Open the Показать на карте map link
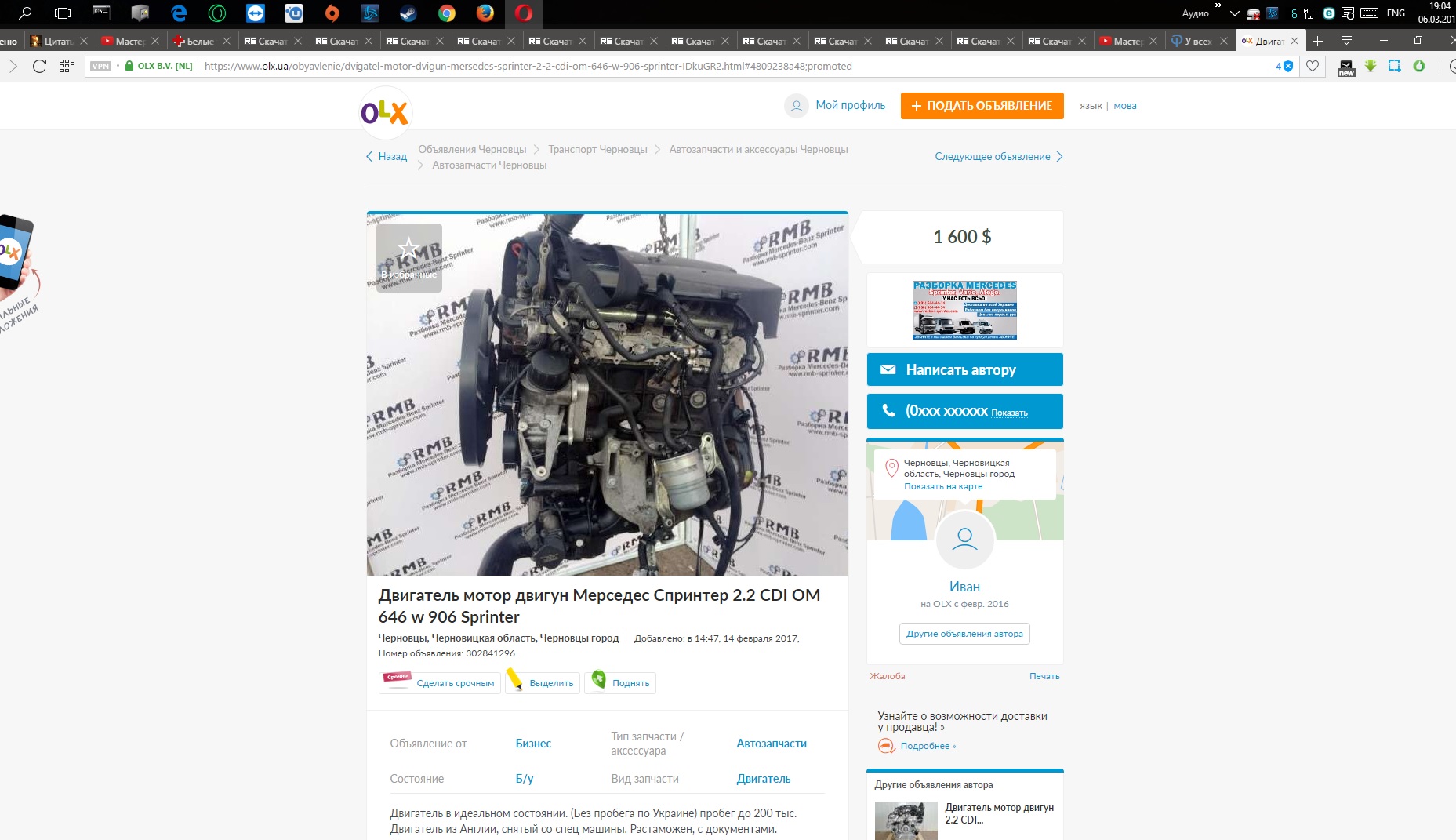Screen dimensions: 1456x840 coord(942,486)
